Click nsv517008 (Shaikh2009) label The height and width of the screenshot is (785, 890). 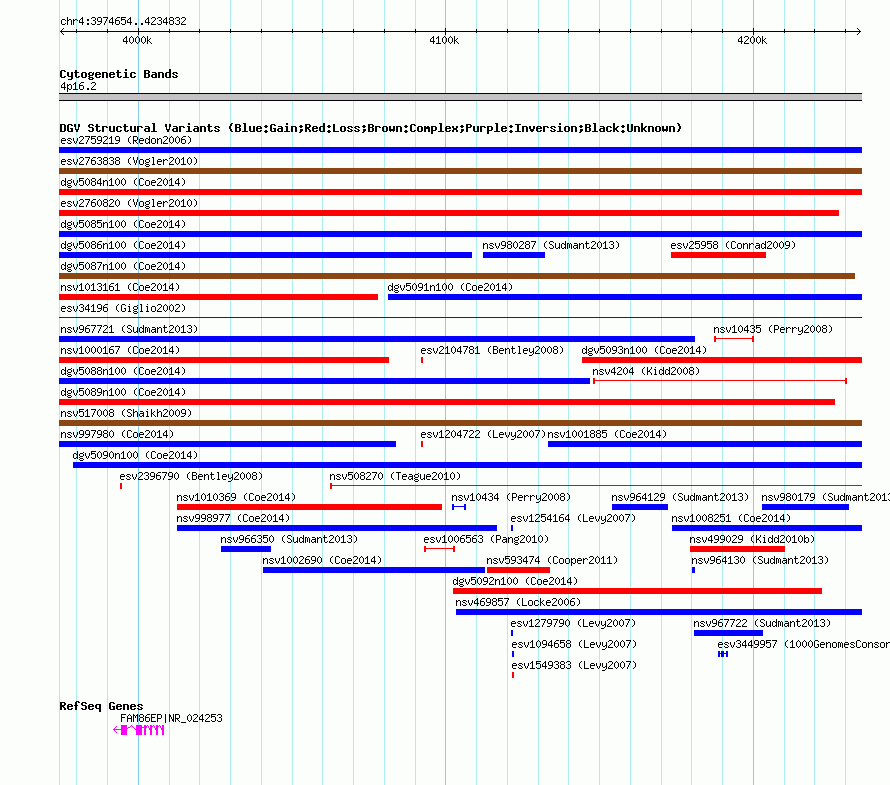coord(126,413)
